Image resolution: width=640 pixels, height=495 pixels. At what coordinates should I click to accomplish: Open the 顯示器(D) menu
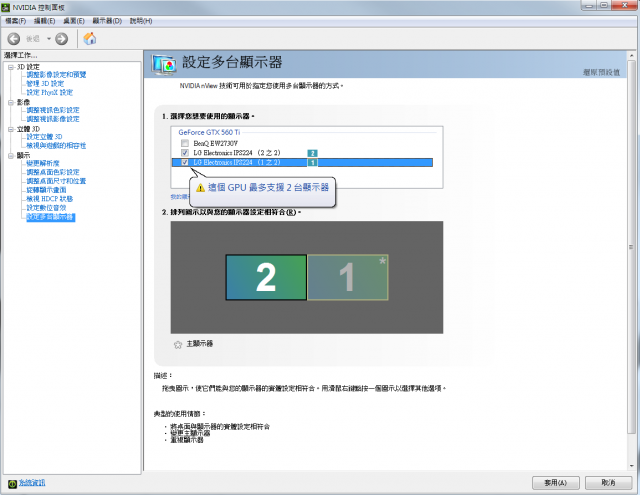click(107, 21)
